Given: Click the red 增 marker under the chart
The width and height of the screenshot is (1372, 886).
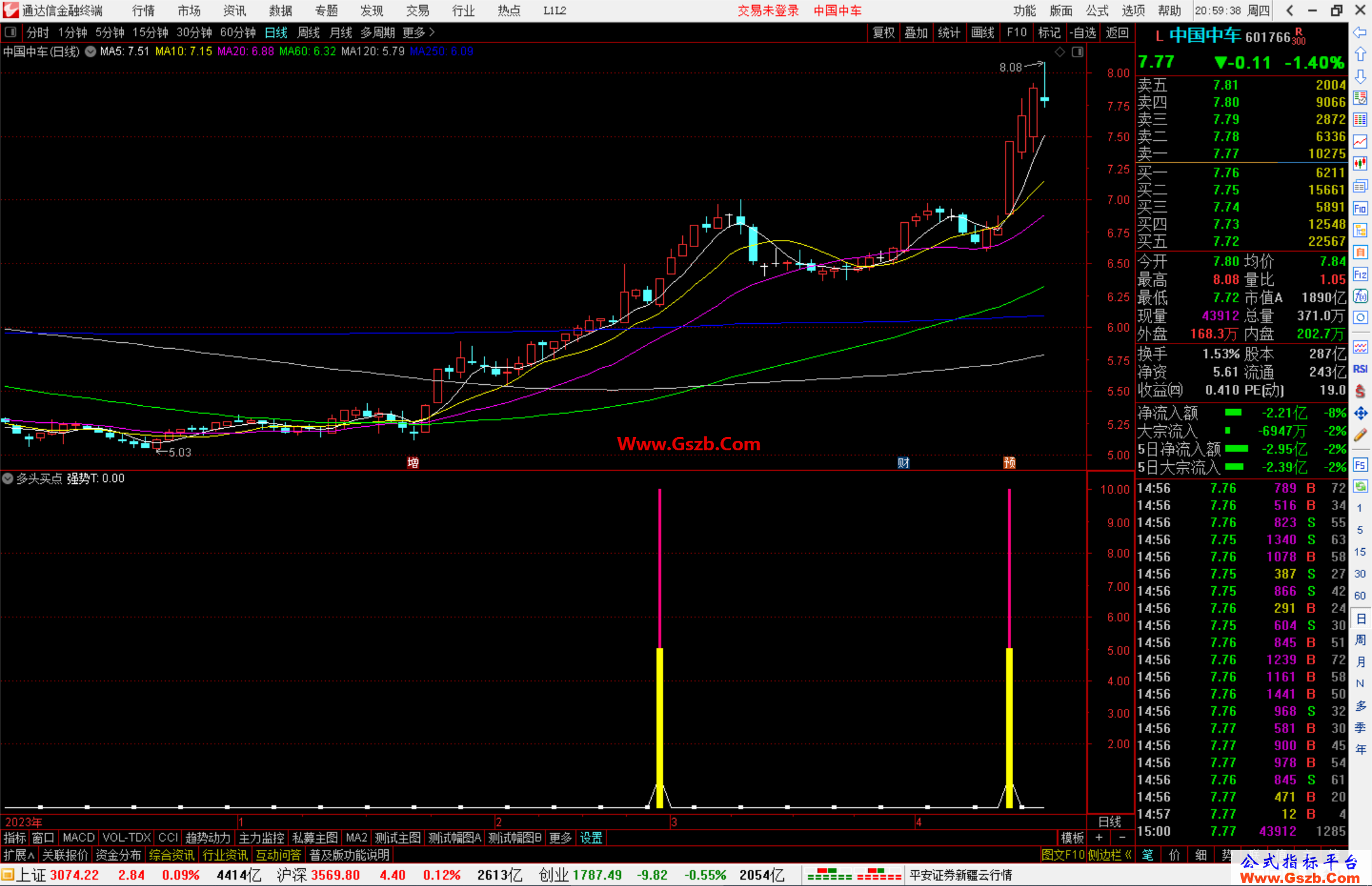Looking at the screenshot, I should (413, 462).
